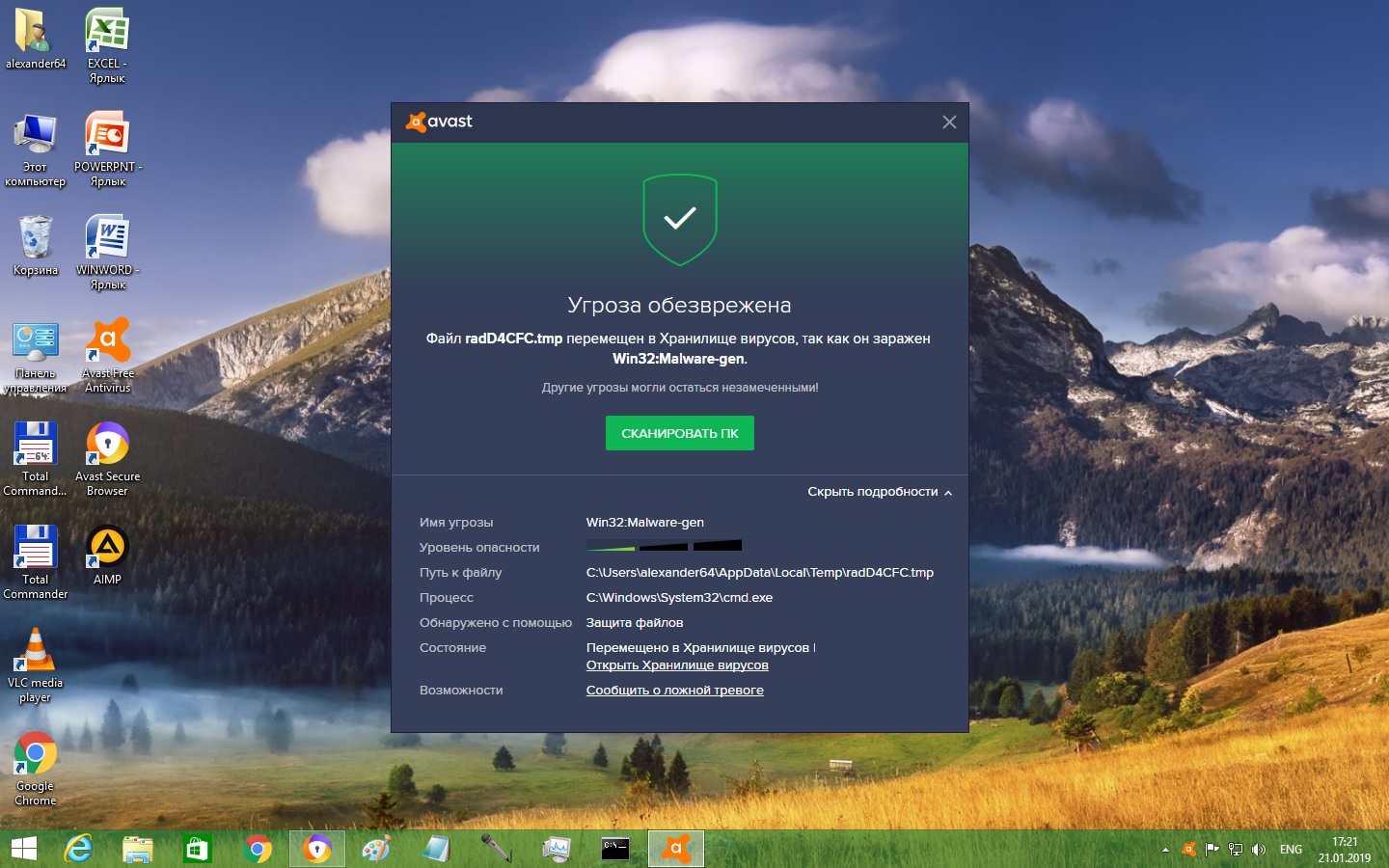Select the Avast Free Antivirus desktop icon

pyautogui.click(x=108, y=356)
